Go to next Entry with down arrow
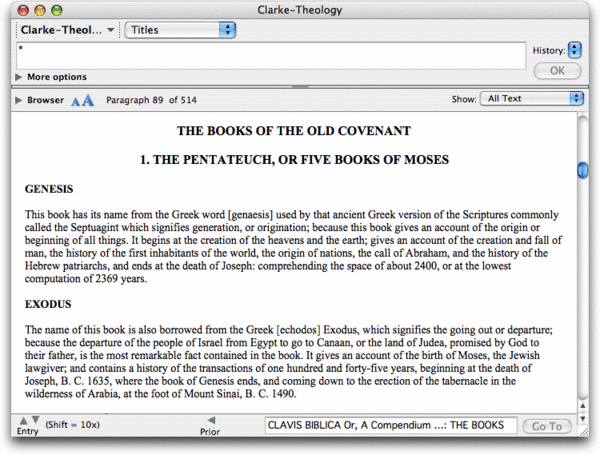The width and height of the screenshot is (600, 455). (x=35, y=420)
